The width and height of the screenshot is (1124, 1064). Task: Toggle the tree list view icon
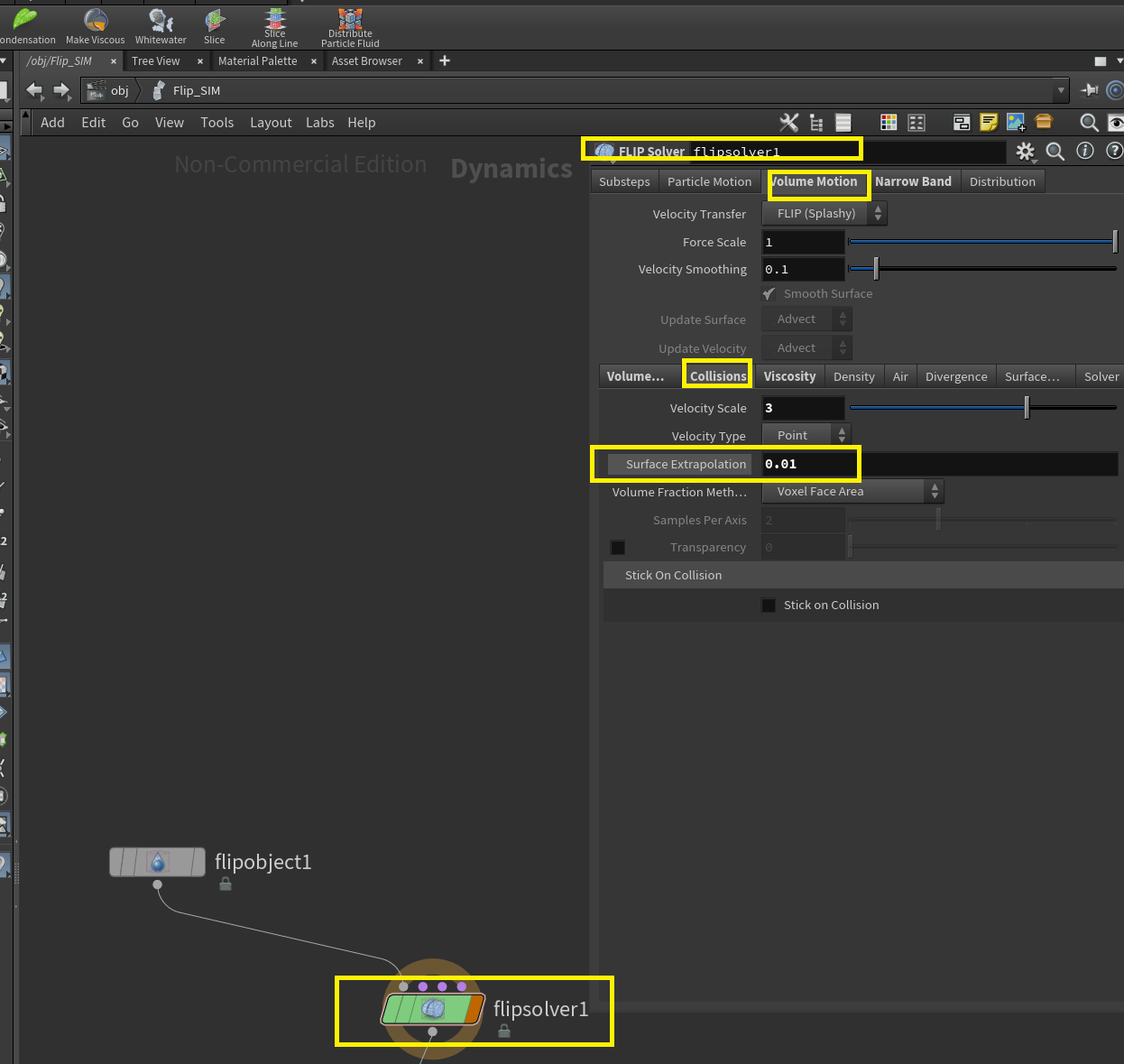pos(816,123)
